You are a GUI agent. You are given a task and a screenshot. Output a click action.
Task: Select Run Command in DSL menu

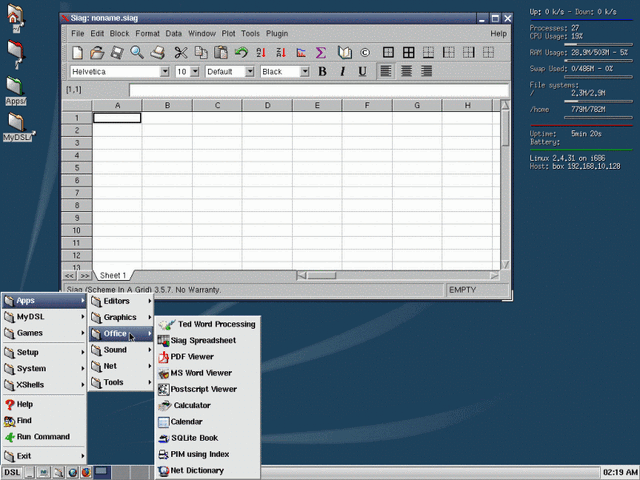click(x=44, y=437)
